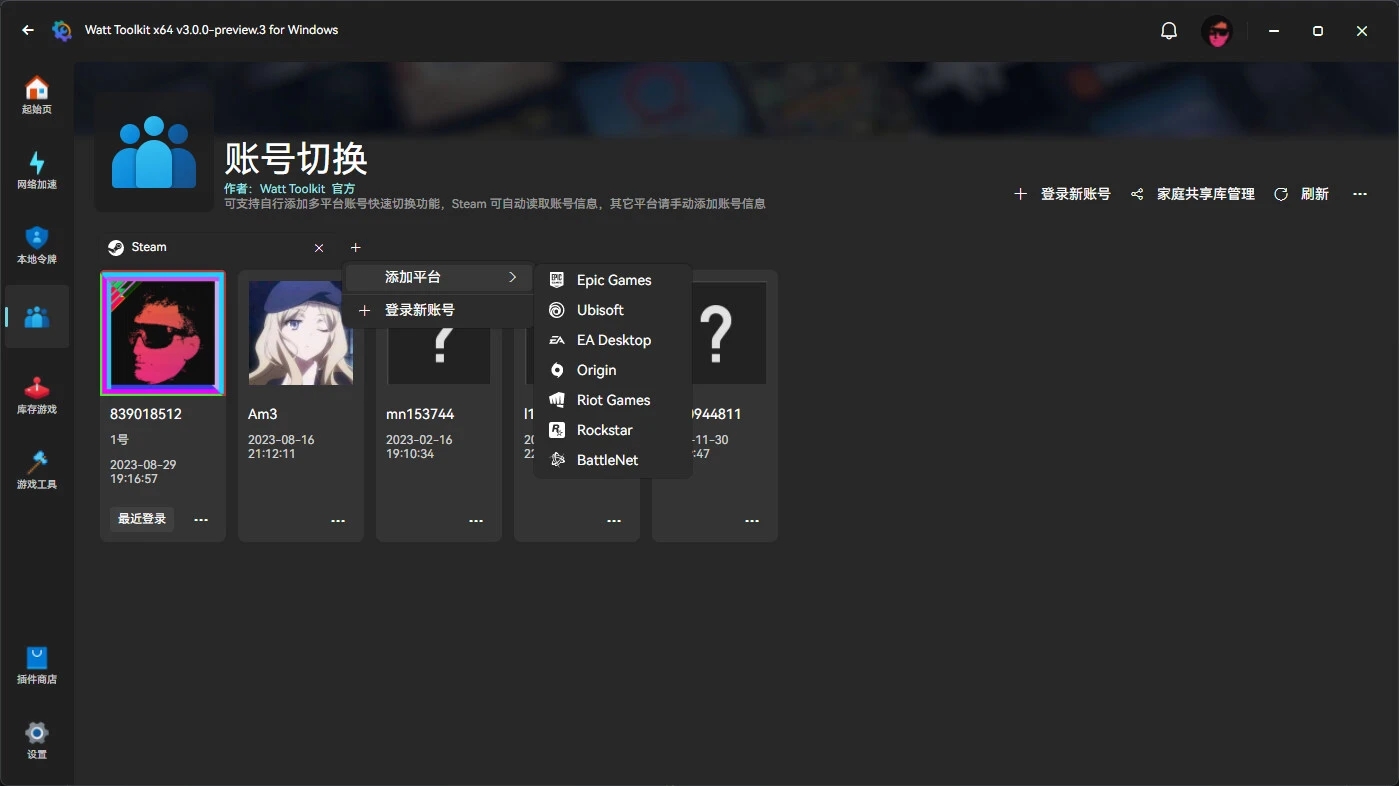The width and height of the screenshot is (1399, 786).
Task: Return to 起始页 via the home icon
Action: pyautogui.click(x=36, y=95)
